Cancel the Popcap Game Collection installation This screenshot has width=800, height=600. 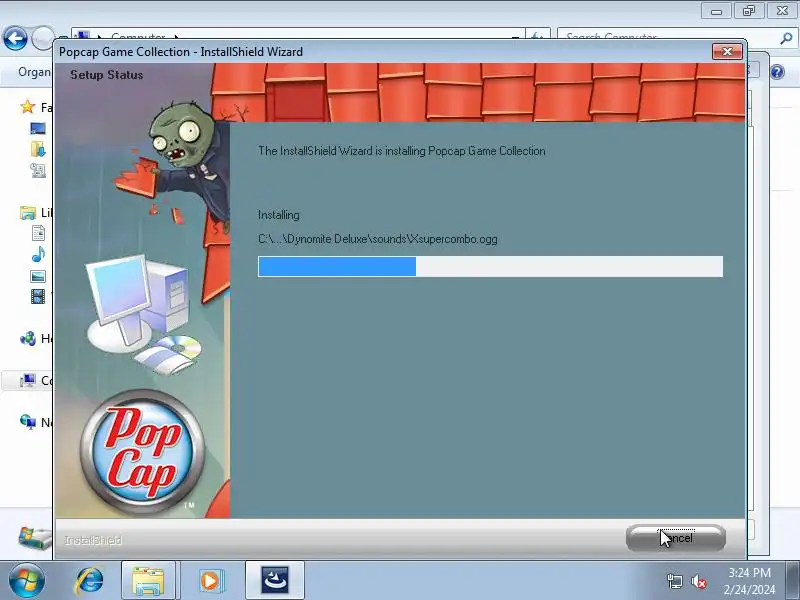(x=676, y=538)
